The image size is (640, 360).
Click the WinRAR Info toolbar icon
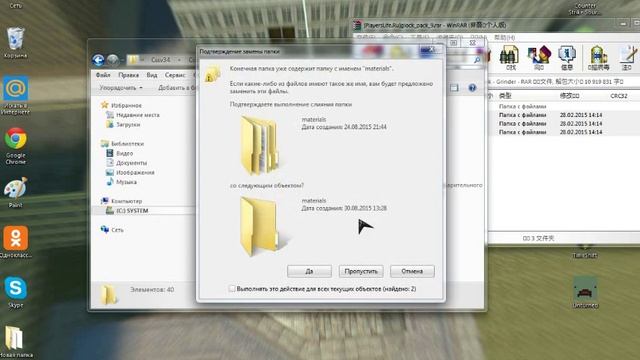[x=567, y=58]
